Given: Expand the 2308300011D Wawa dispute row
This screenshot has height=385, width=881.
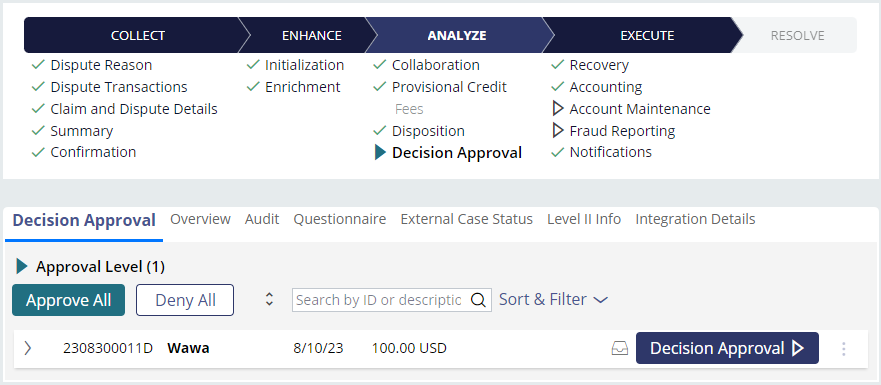Looking at the screenshot, I should (28, 348).
